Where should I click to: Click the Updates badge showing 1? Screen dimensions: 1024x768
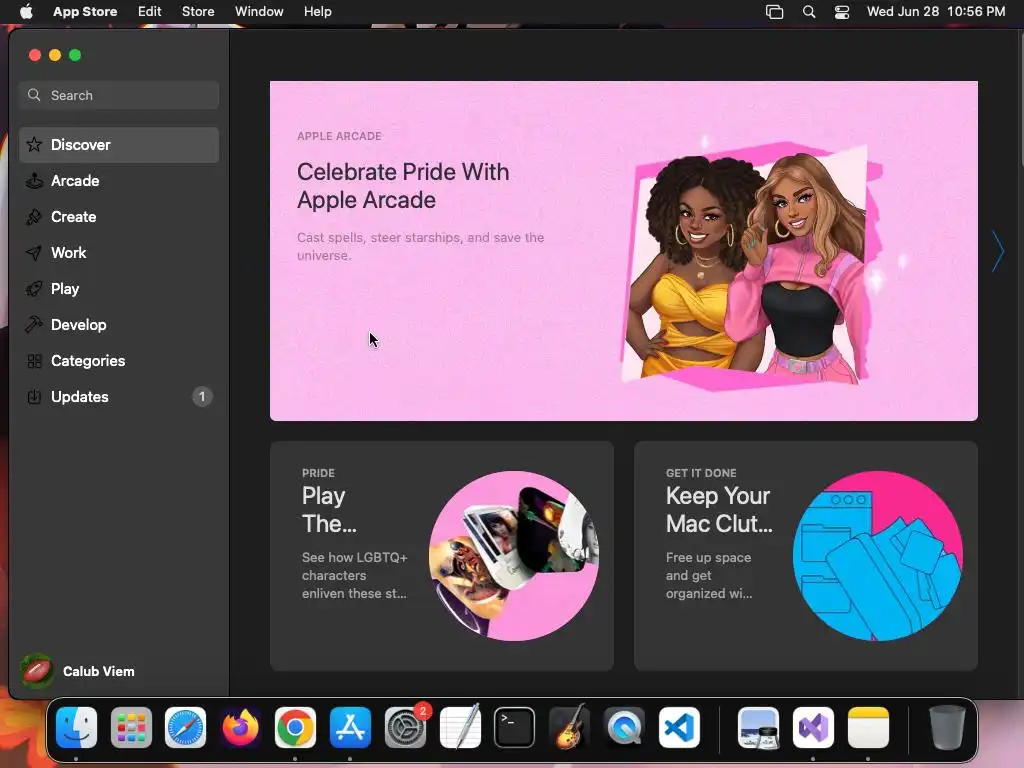tap(202, 396)
